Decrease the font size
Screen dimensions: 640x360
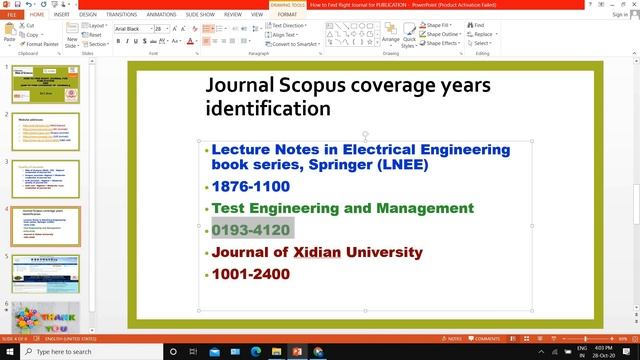point(183,29)
